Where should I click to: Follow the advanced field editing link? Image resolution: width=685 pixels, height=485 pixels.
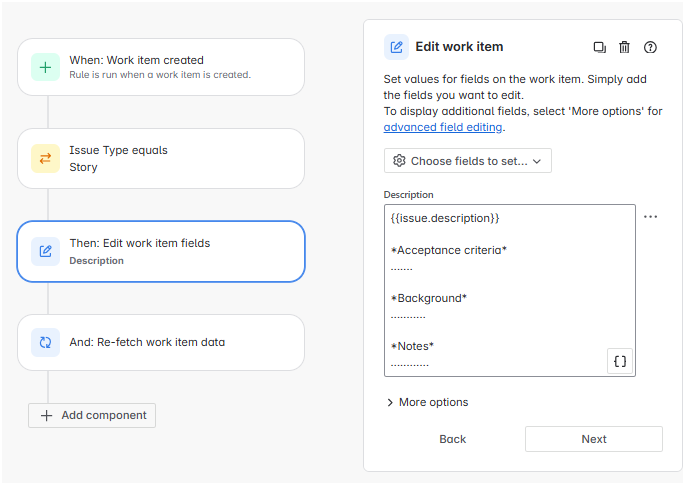click(x=443, y=128)
